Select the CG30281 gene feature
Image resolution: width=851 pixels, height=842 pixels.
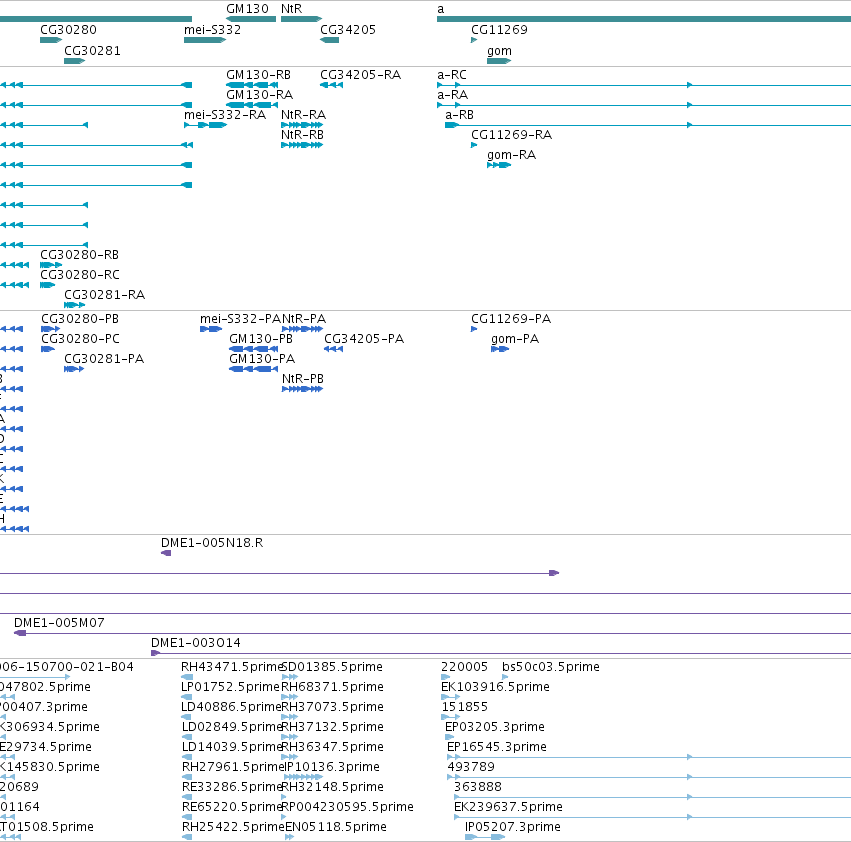pos(74,61)
